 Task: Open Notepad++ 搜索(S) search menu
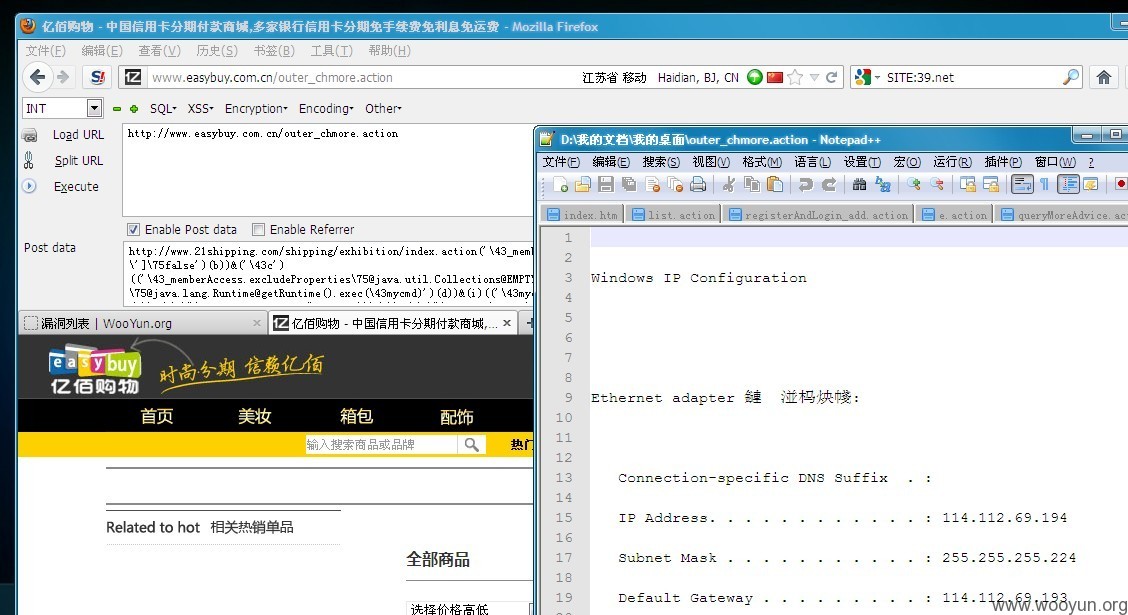coord(660,162)
